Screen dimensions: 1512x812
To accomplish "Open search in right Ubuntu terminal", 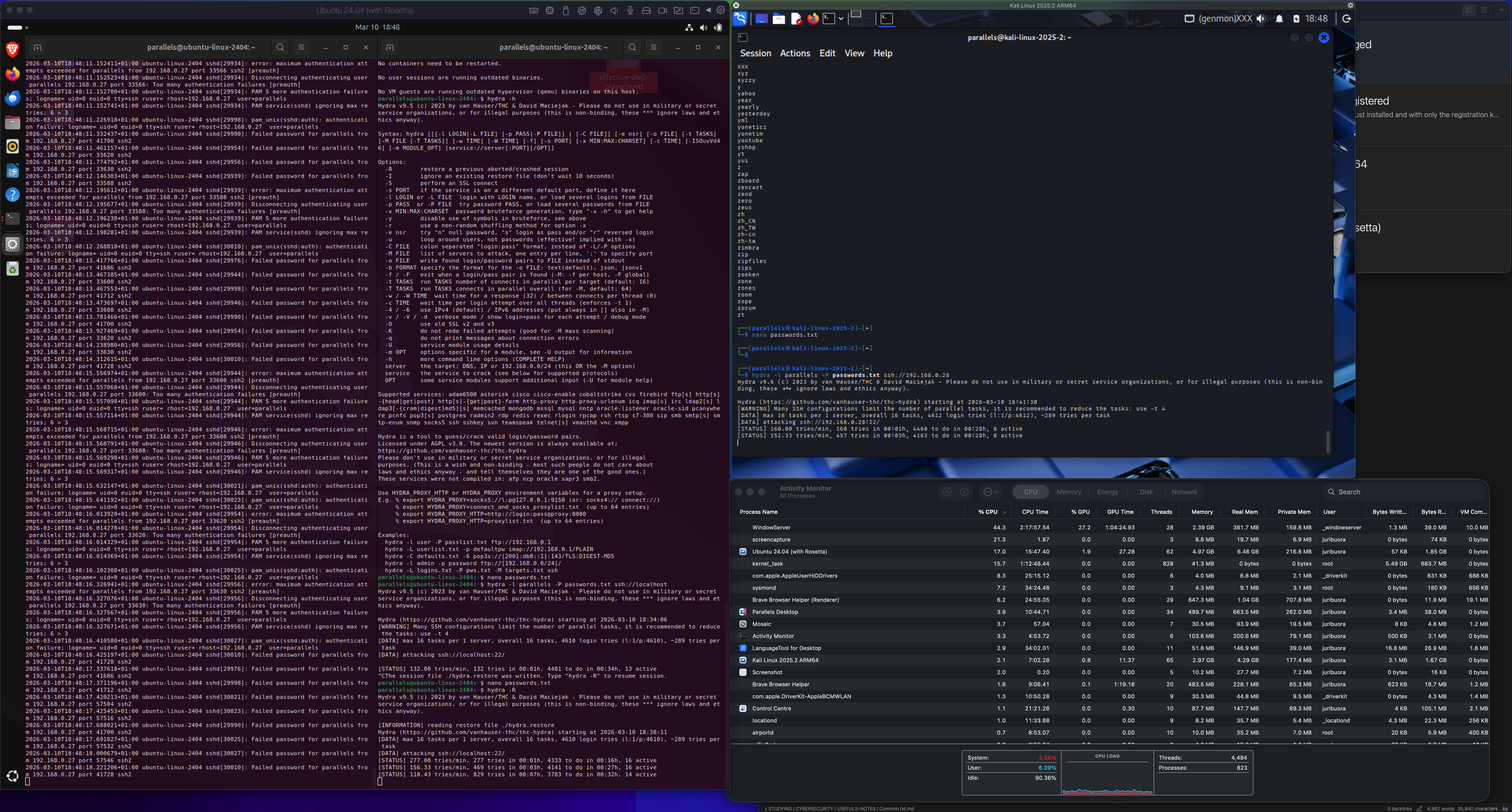I will click(632, 48).
